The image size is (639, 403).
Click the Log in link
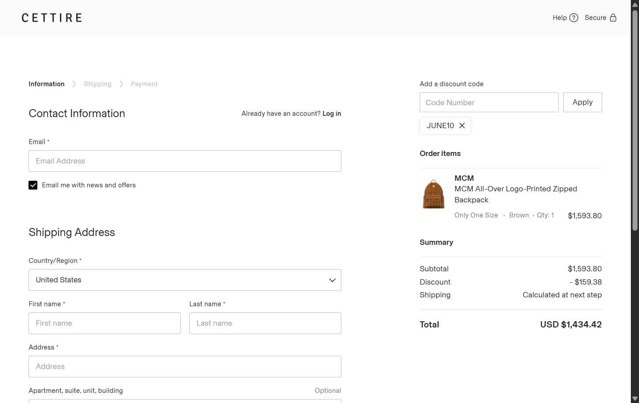[331, 114]
